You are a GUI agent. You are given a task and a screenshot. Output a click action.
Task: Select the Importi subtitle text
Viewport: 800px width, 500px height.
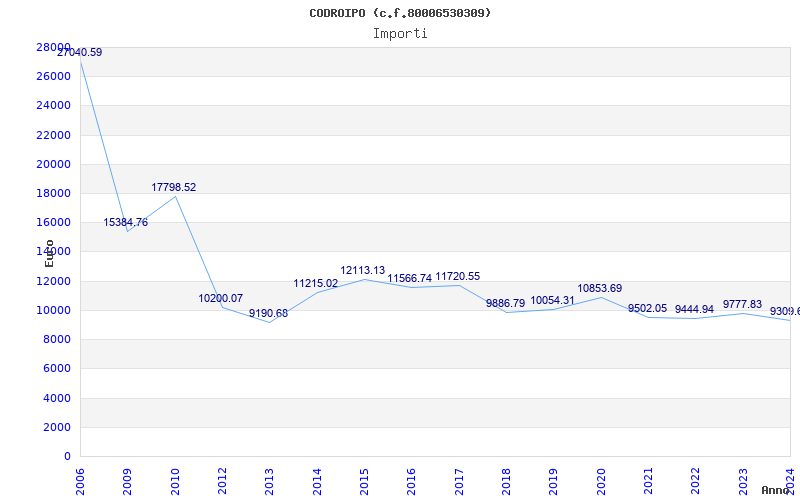pos(400,34)
